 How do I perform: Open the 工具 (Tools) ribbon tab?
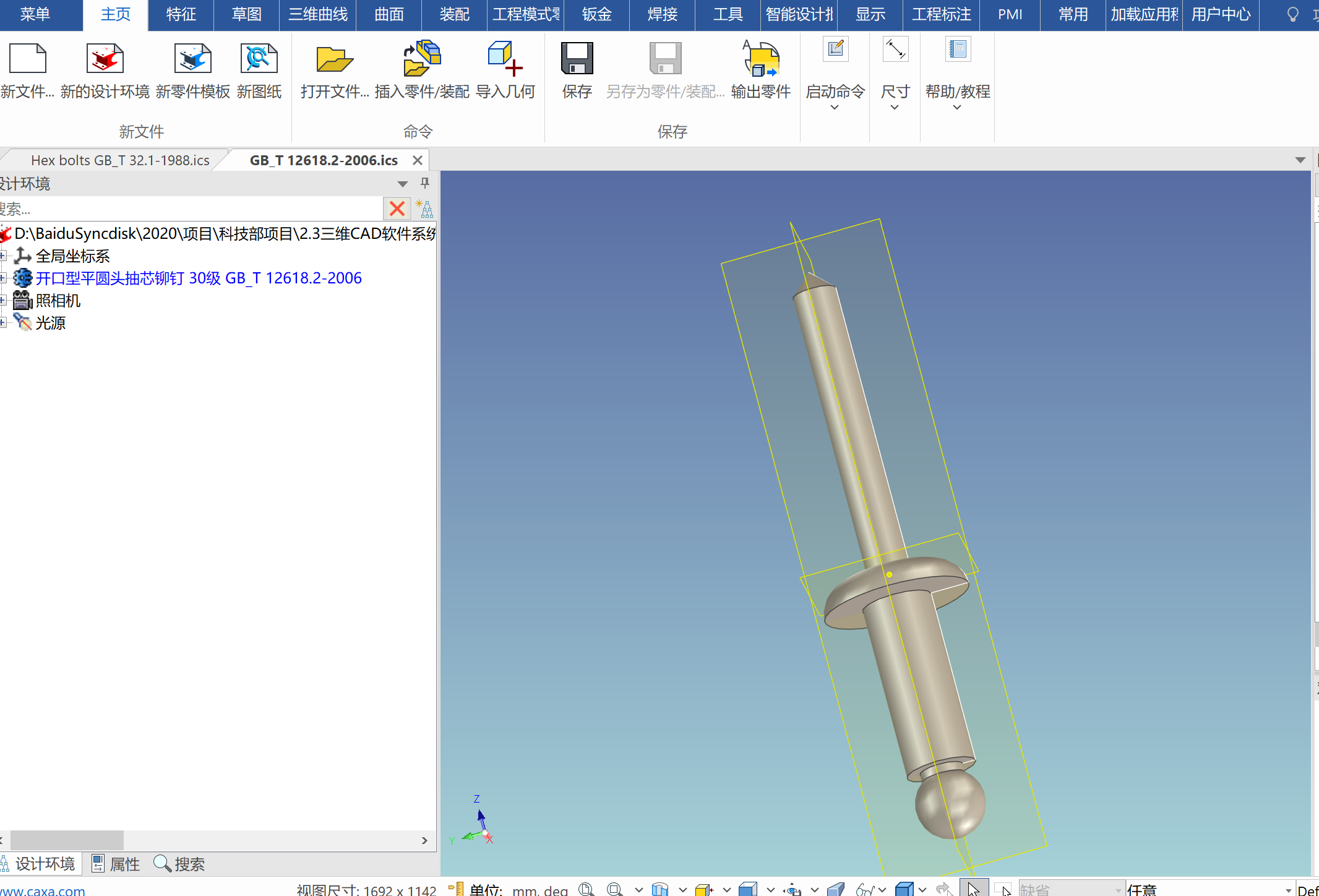(x=728, y=14)
